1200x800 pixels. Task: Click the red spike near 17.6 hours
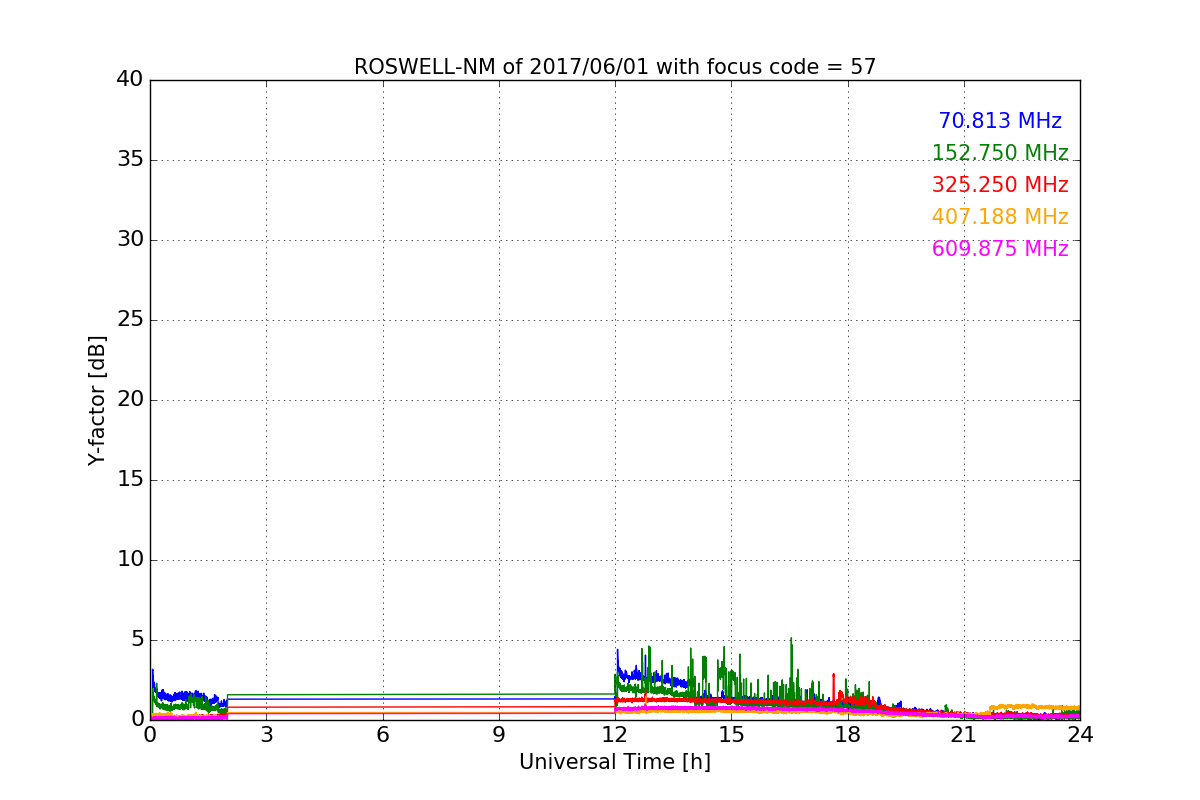click(833, 686)
